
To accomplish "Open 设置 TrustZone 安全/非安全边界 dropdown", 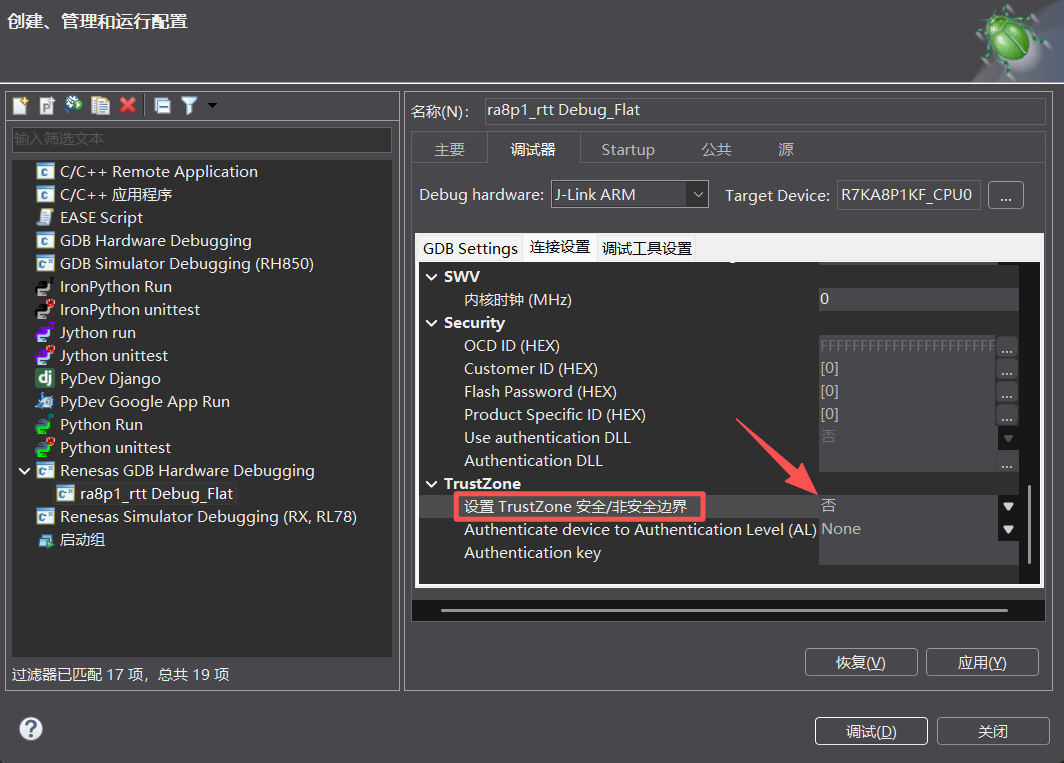I will coord(1008,506).
